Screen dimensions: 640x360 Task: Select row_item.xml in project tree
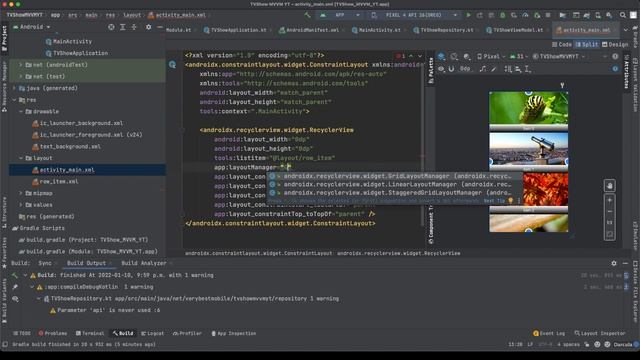59,182
